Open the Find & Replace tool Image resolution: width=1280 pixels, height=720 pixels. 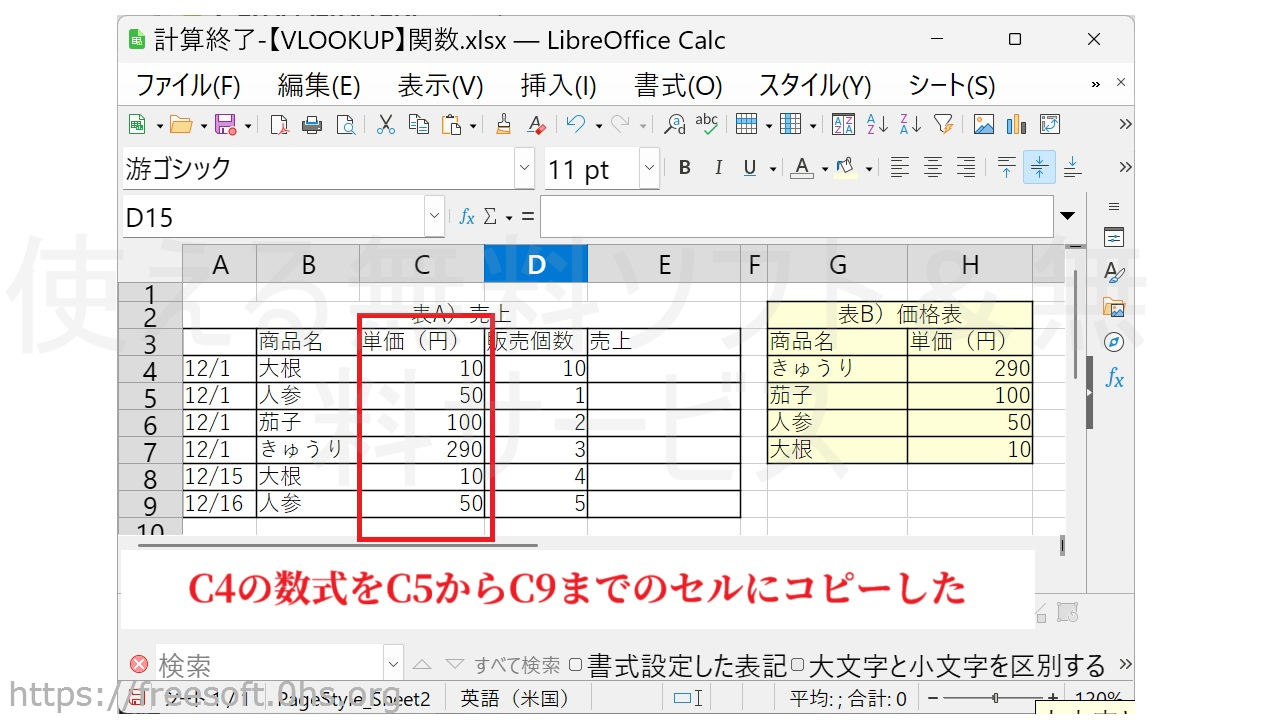click(675, 125)
